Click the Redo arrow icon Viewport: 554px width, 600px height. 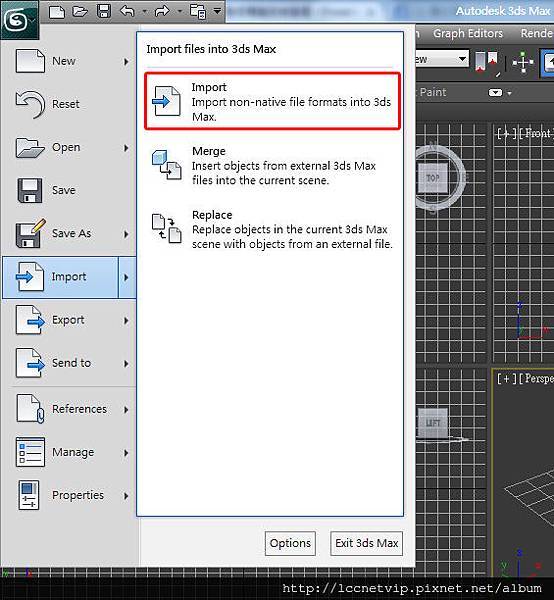pyautogui.click(x=162, y=11)
